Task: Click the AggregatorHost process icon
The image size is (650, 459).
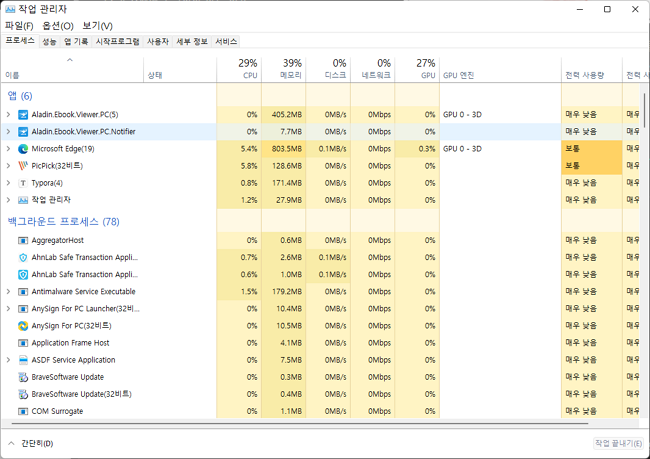Action: click(23, 240)
